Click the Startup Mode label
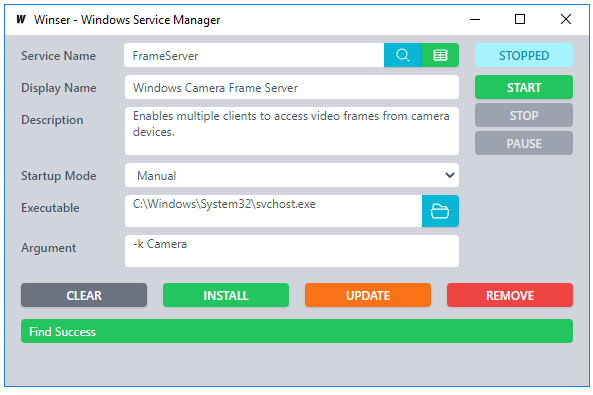593x395 pixels. point(59,176)
